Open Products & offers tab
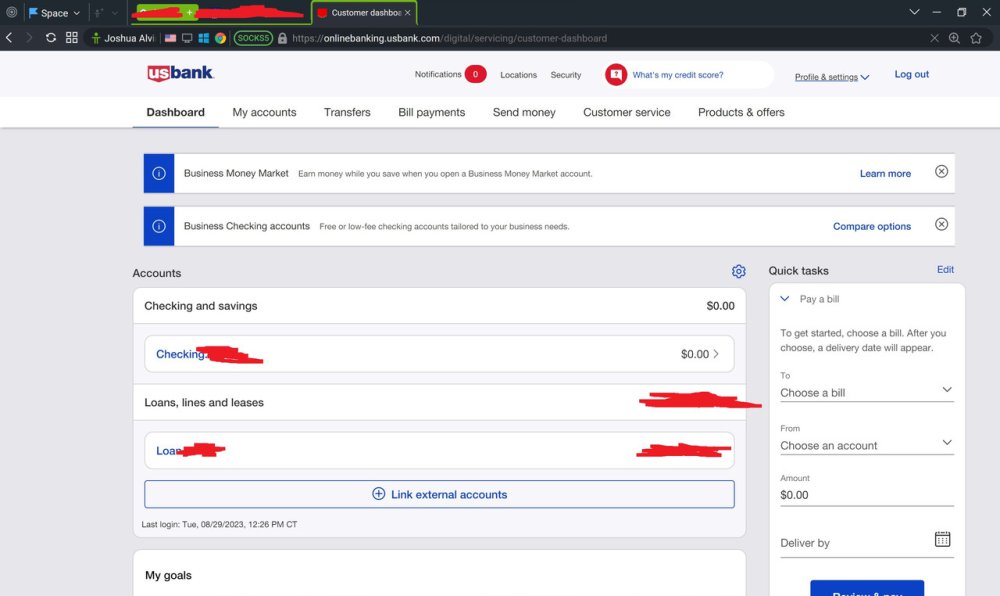This screenshot has width=1000, height=596. point(741,112)
